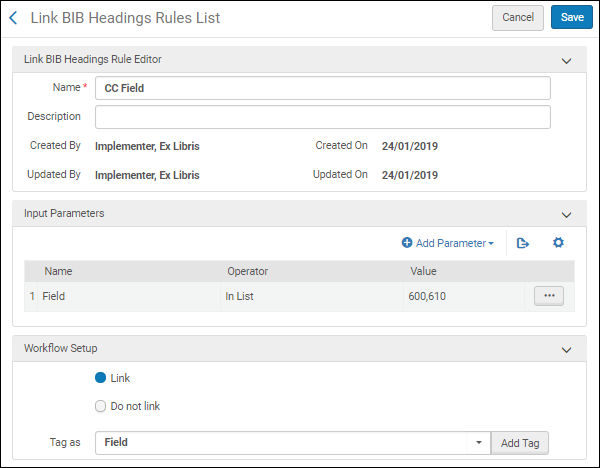Click the Operator column header
The width and height of the screenshot is (600, 468).
point(248,271)
